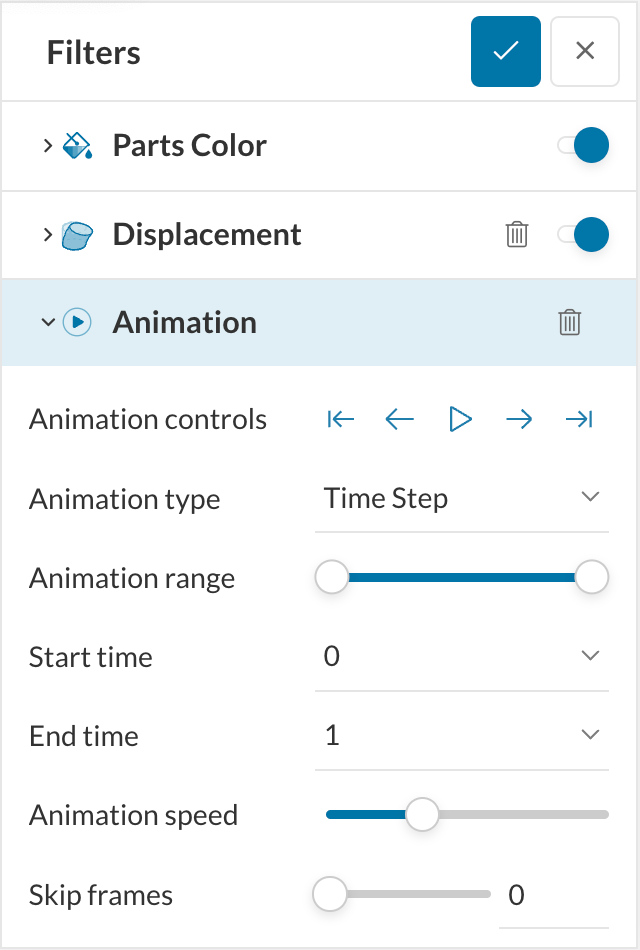
Task: Click the Animation speed slider handle
Action: pos(422,815)
